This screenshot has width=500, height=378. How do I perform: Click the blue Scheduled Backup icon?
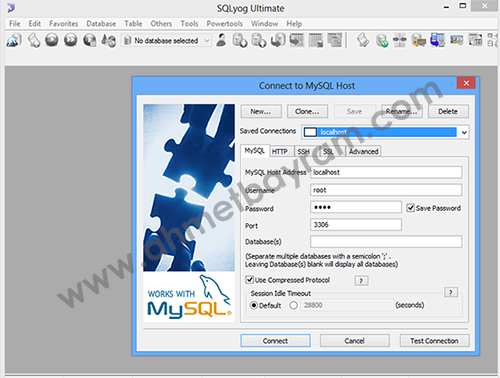coord(437,40)
